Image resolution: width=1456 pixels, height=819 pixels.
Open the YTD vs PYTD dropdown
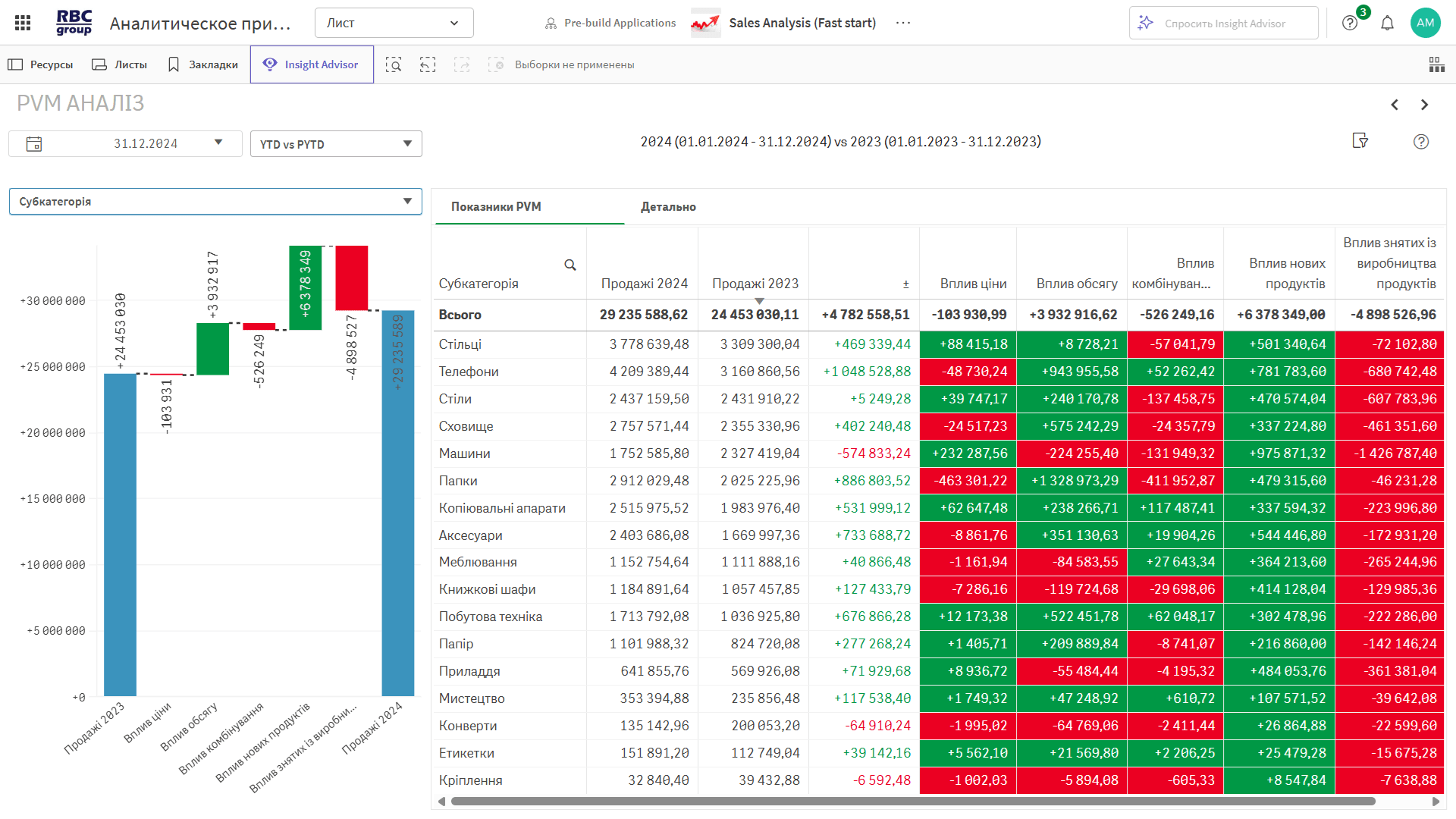(x=336, y=144)
